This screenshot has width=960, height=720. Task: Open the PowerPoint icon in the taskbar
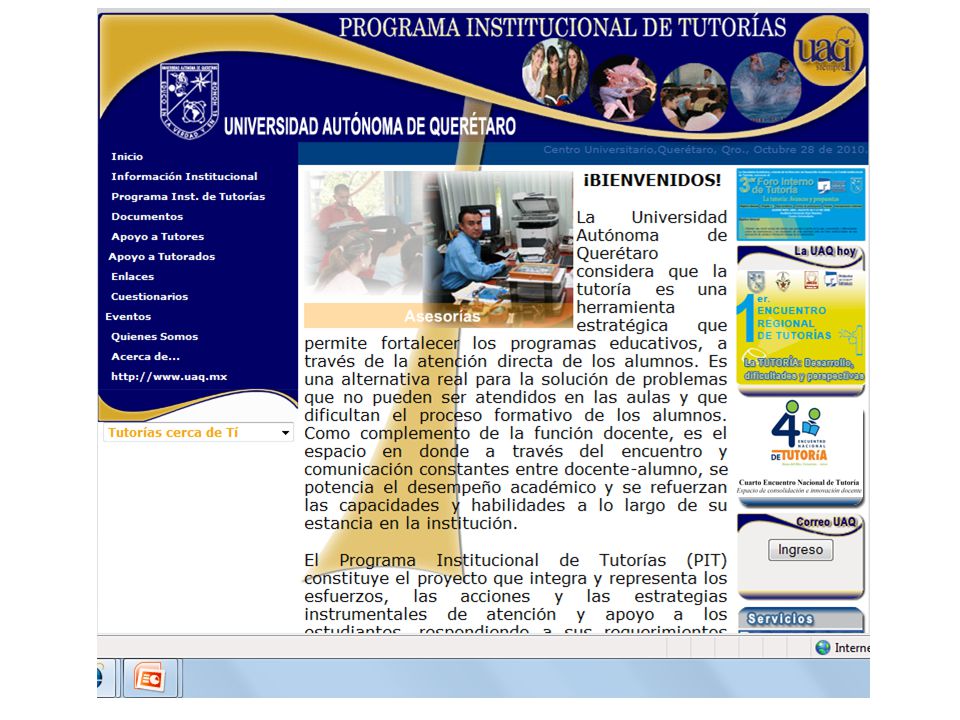click(151, 678)
